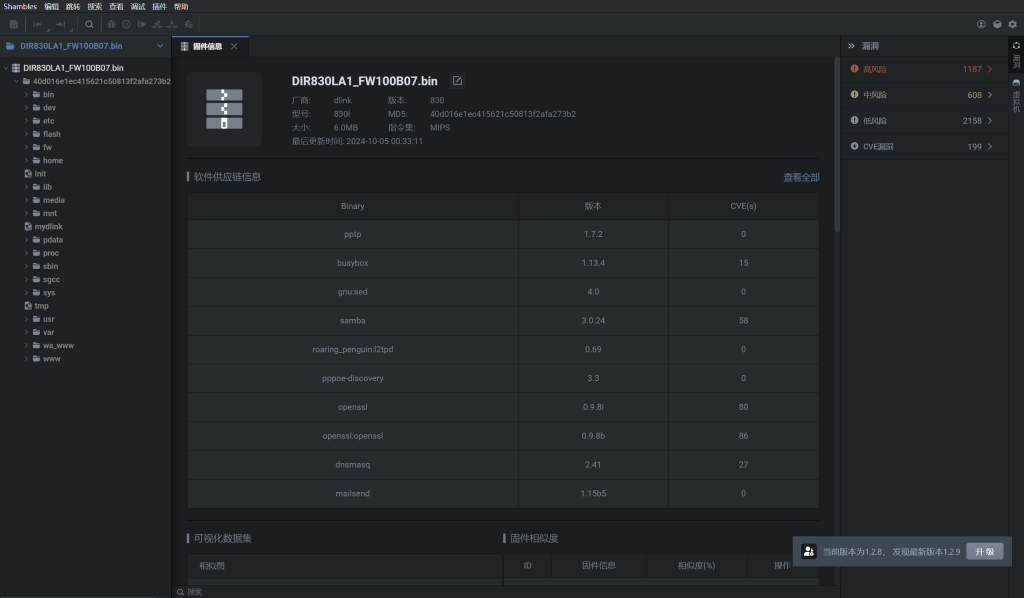Select the mydlink file in tree
The height and width of the screenshot is (598, 1024).
(48, 227)
